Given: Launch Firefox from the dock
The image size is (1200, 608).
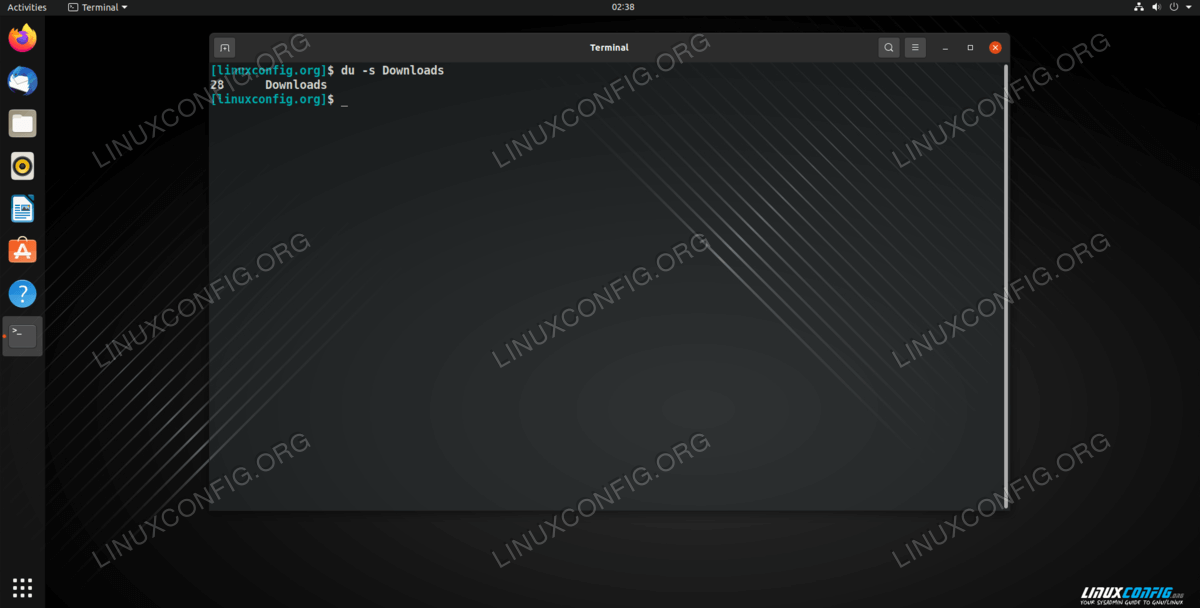Looking at the screenshot, I should [22, 39].
